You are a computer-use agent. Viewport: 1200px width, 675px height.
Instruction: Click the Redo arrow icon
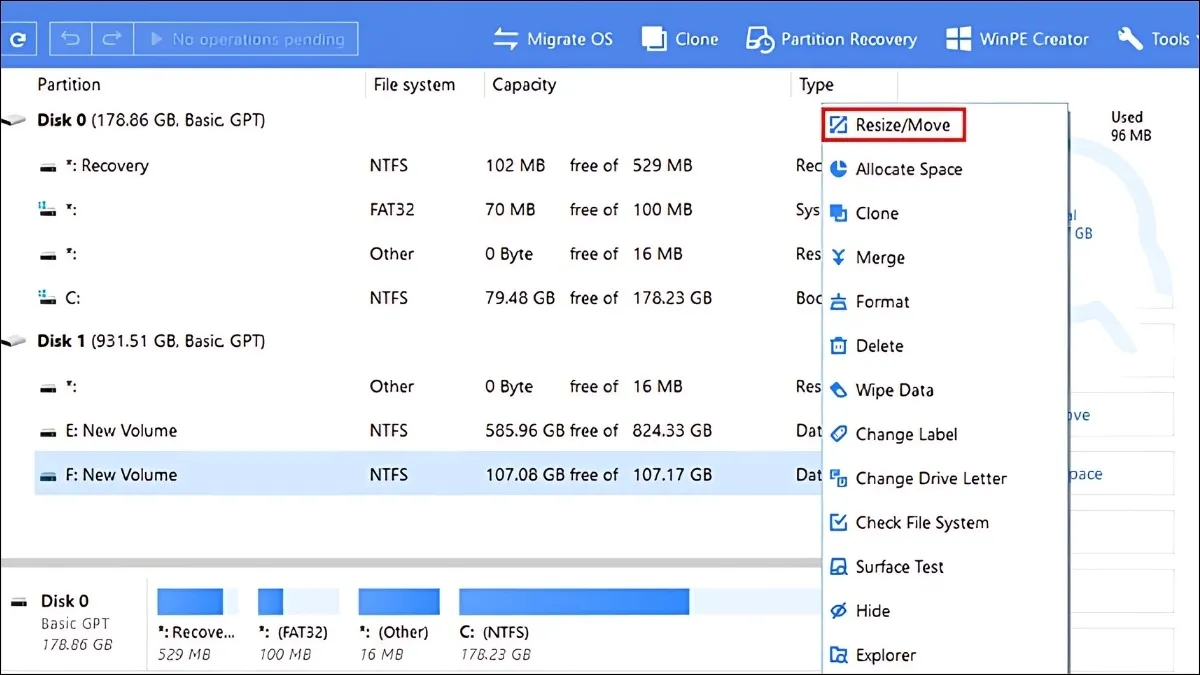111,38
